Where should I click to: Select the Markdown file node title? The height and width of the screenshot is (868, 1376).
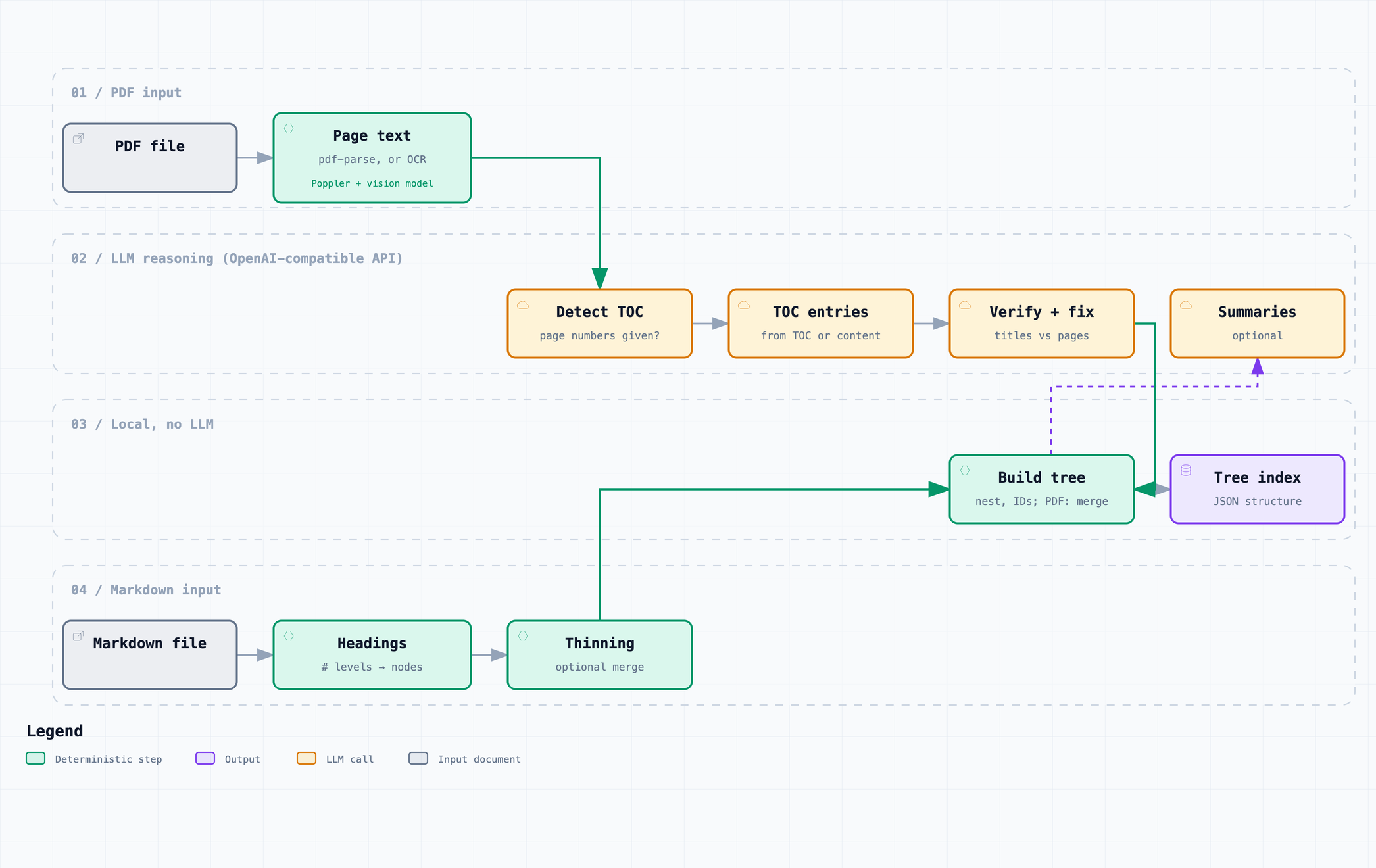[150, 643]
